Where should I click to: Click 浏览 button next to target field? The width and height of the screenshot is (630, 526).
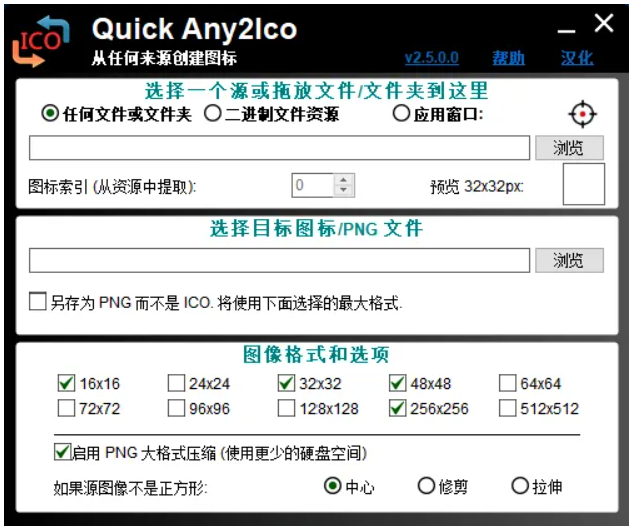[569, 260]
